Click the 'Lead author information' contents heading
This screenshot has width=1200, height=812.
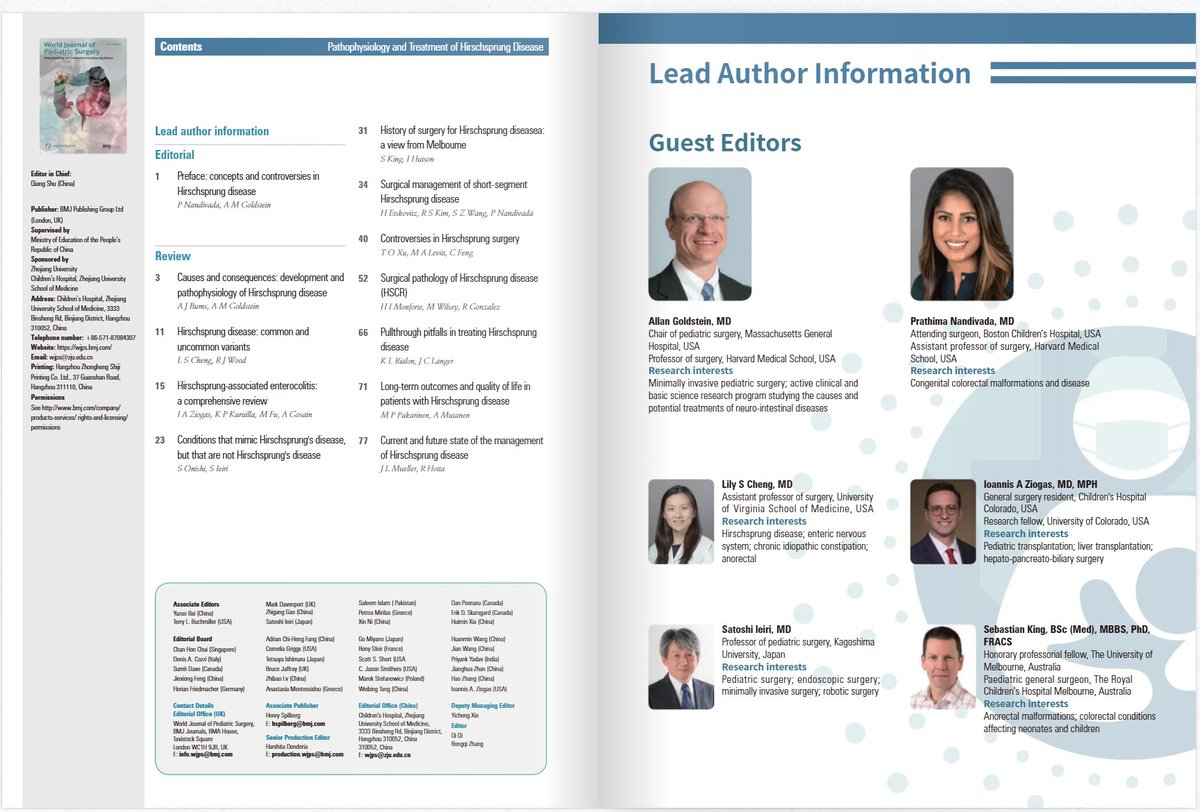click(212, 131)
